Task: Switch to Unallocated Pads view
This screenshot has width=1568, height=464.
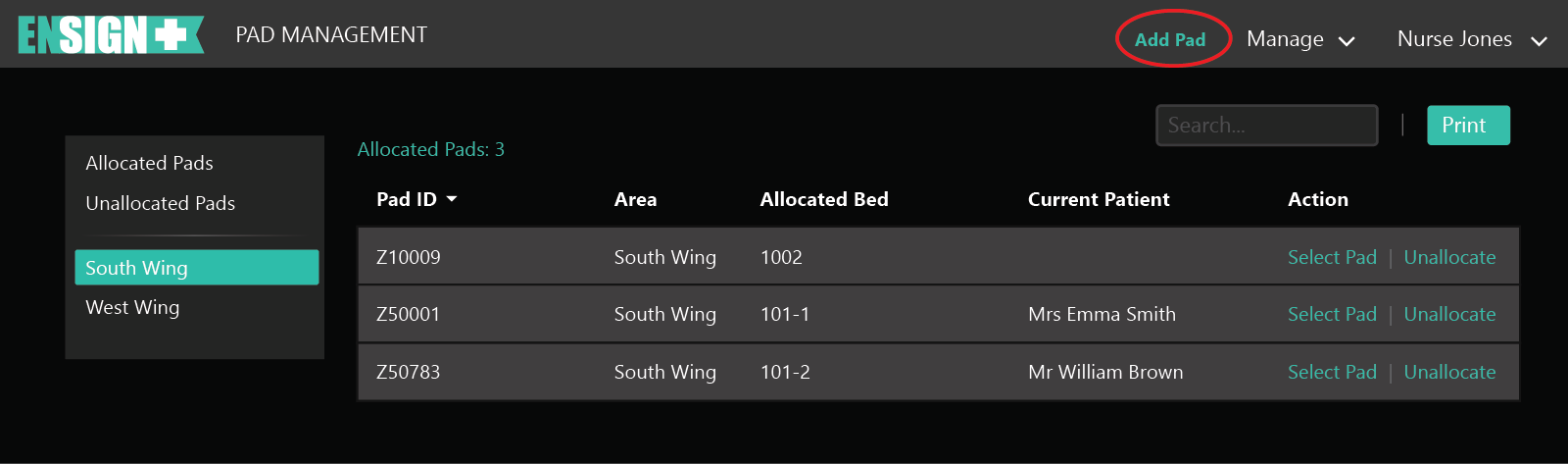Action: click(160, 203)
